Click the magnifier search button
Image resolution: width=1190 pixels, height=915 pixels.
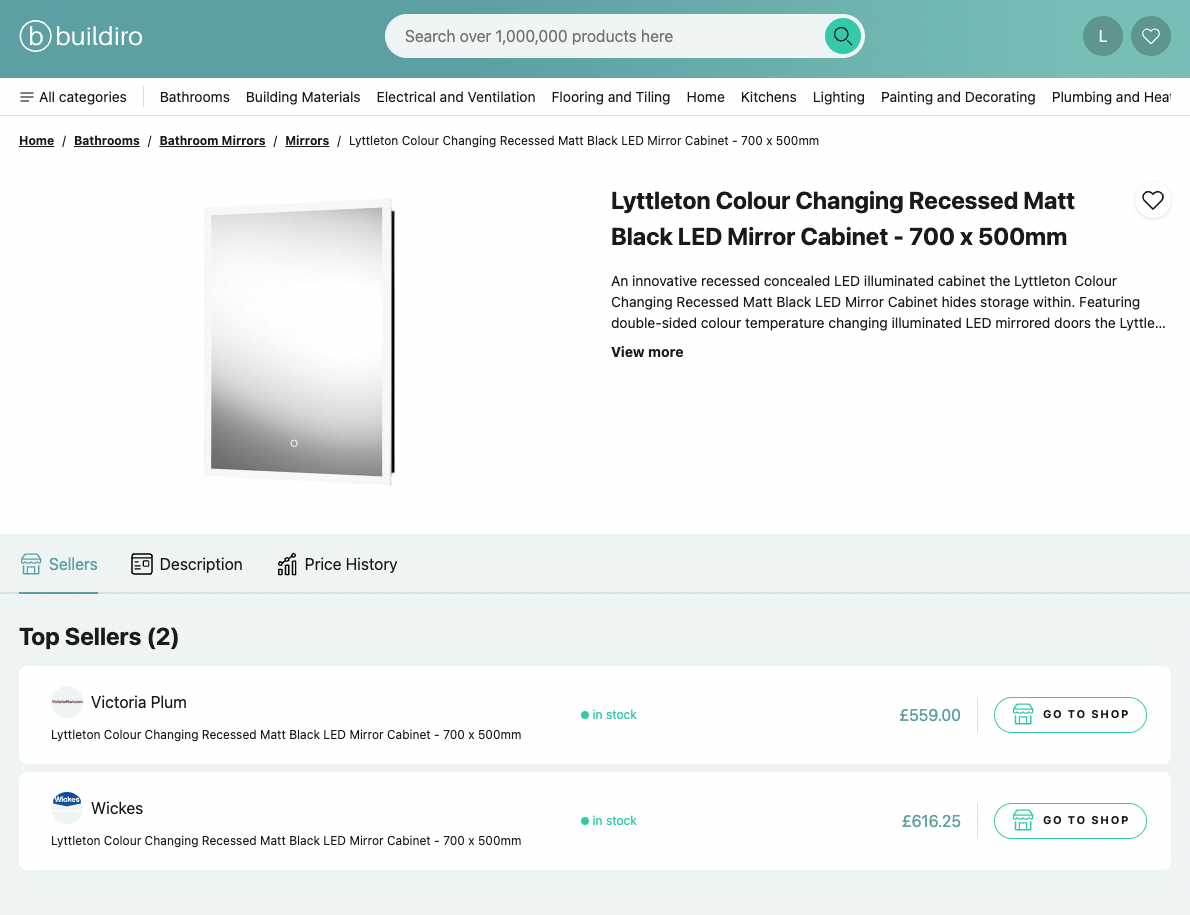coord(843,37)
